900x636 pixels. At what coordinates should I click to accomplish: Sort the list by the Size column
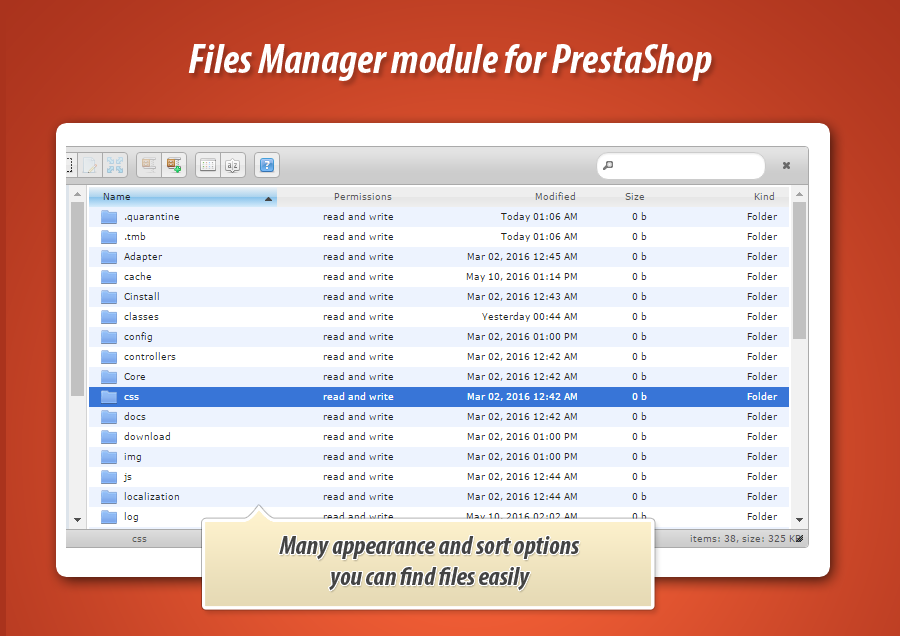point(634,197)
